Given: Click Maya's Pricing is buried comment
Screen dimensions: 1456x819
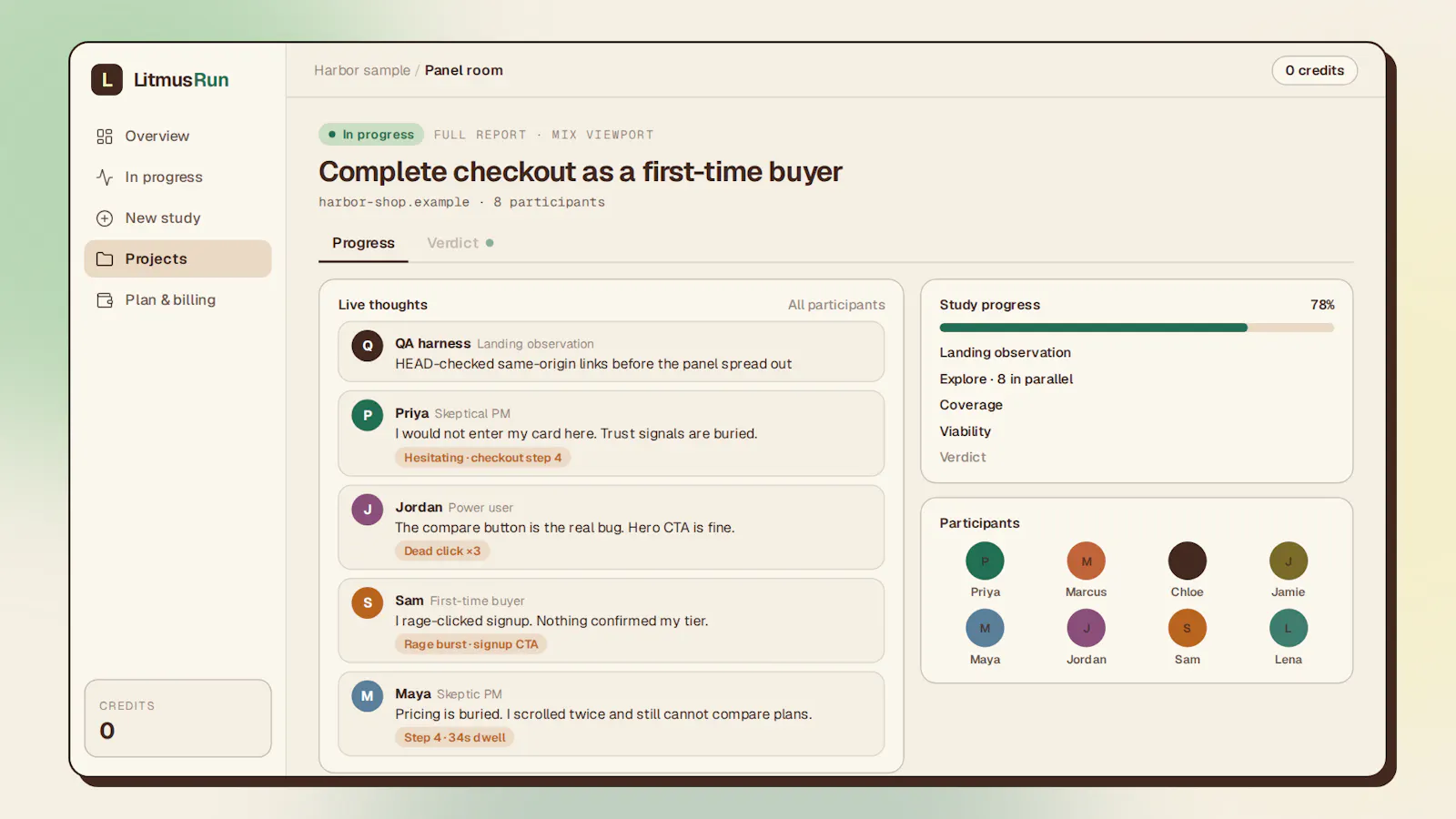Looking at the screenshot, I should pyautogui.click(x=603, y=714).
